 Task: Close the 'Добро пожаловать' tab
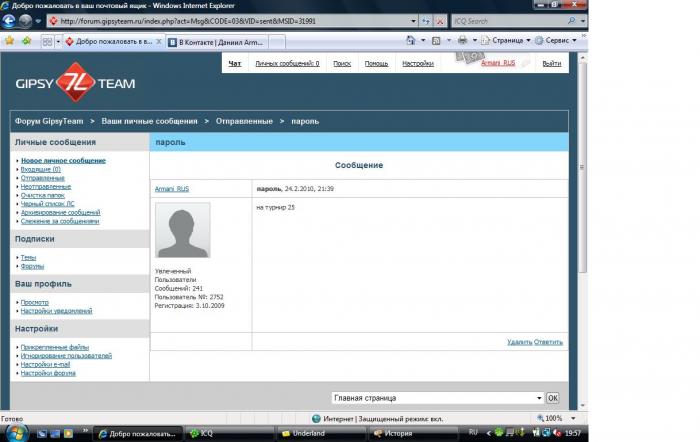(158, 42)
